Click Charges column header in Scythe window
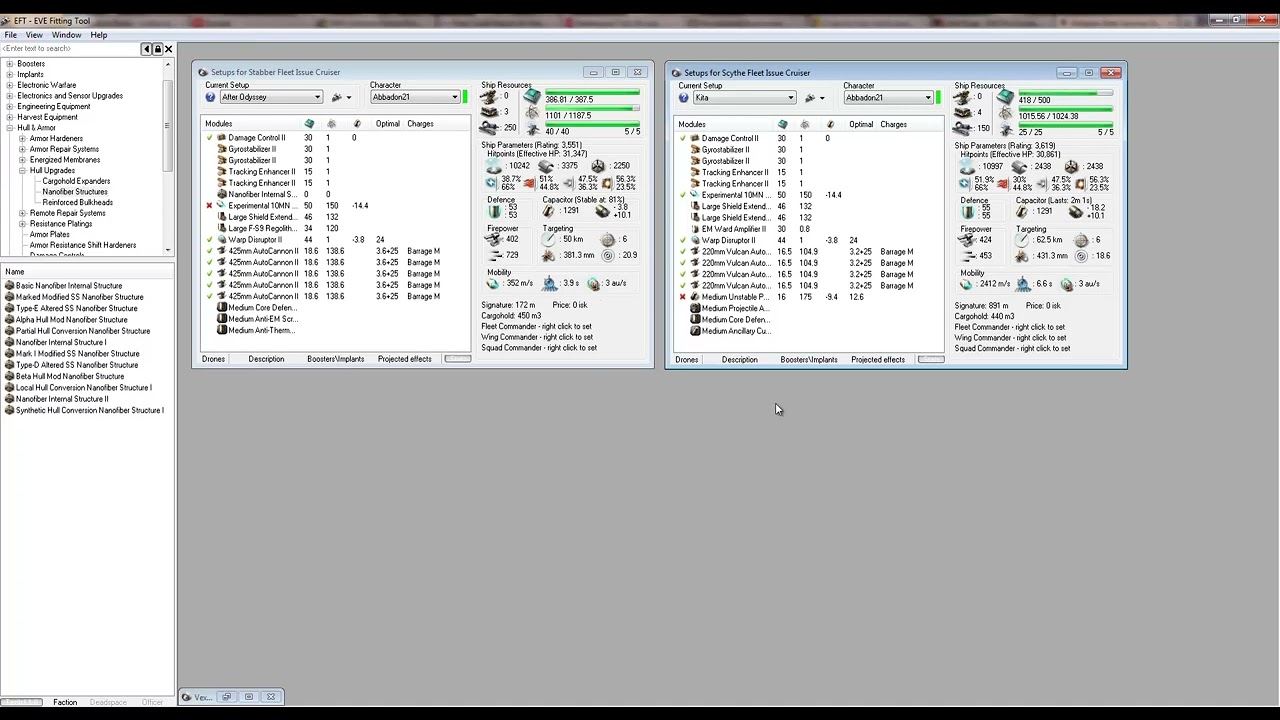 [894, 125]
